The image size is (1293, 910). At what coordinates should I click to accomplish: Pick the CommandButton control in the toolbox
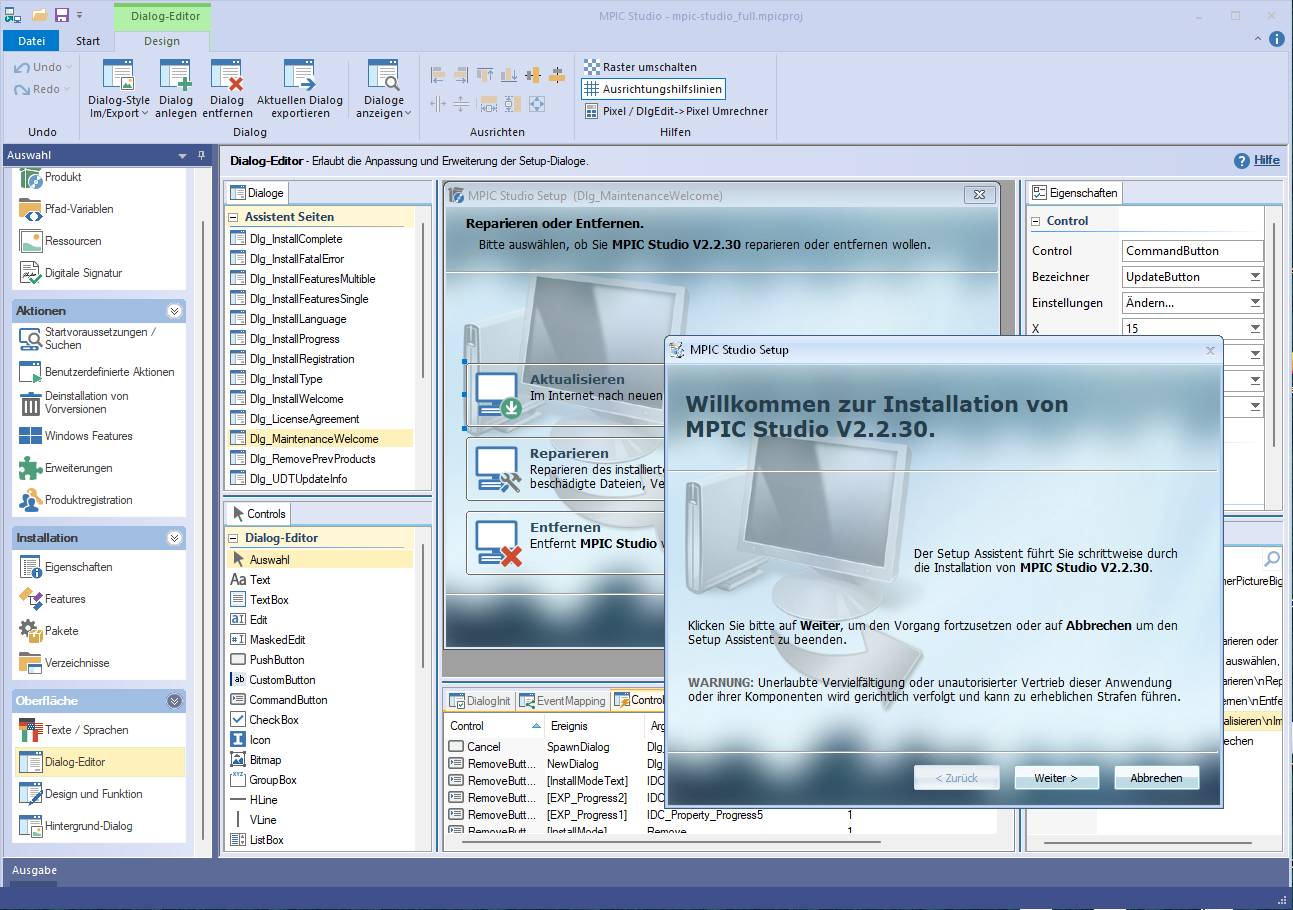288,700
